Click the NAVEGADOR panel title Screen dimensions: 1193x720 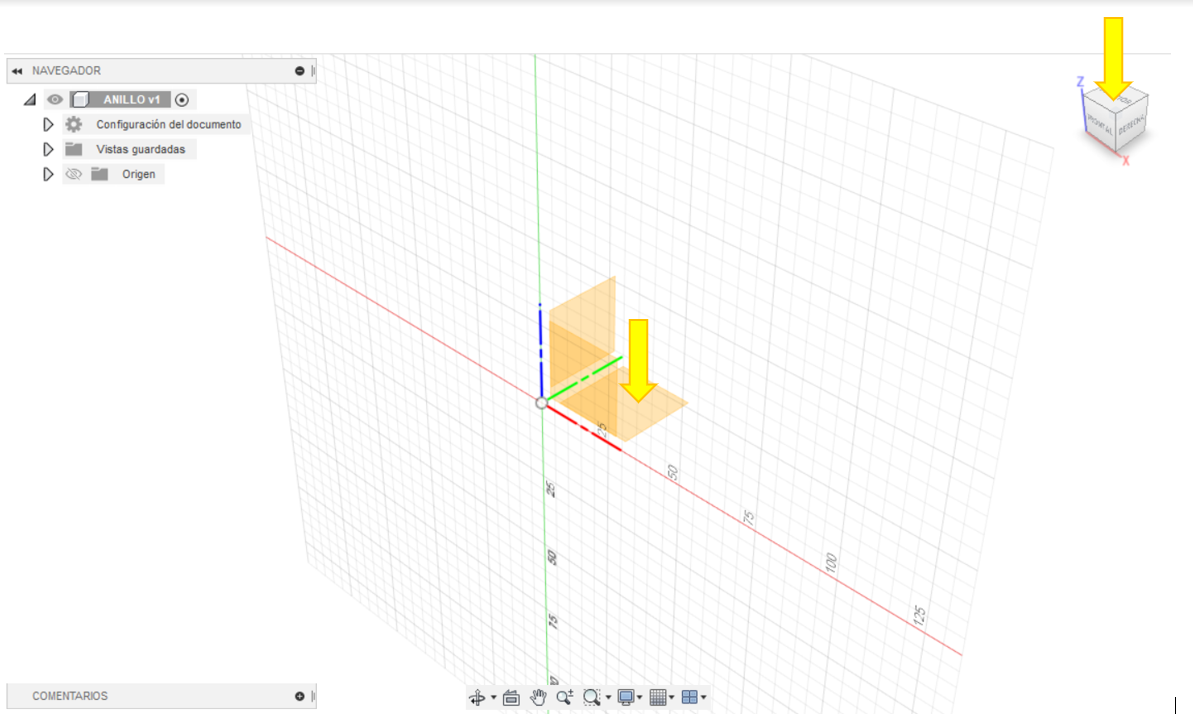pyautogui.click(x=66, y=71)
